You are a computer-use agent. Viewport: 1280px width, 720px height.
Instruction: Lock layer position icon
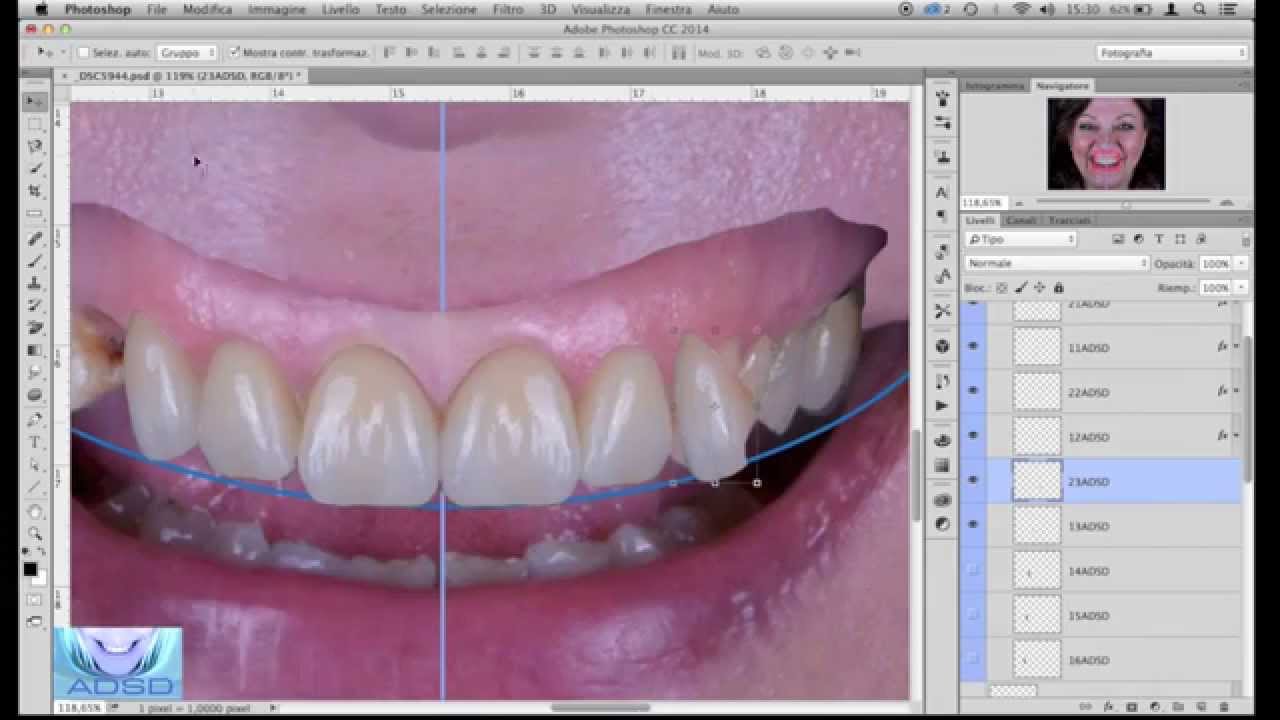point(1039,288)
